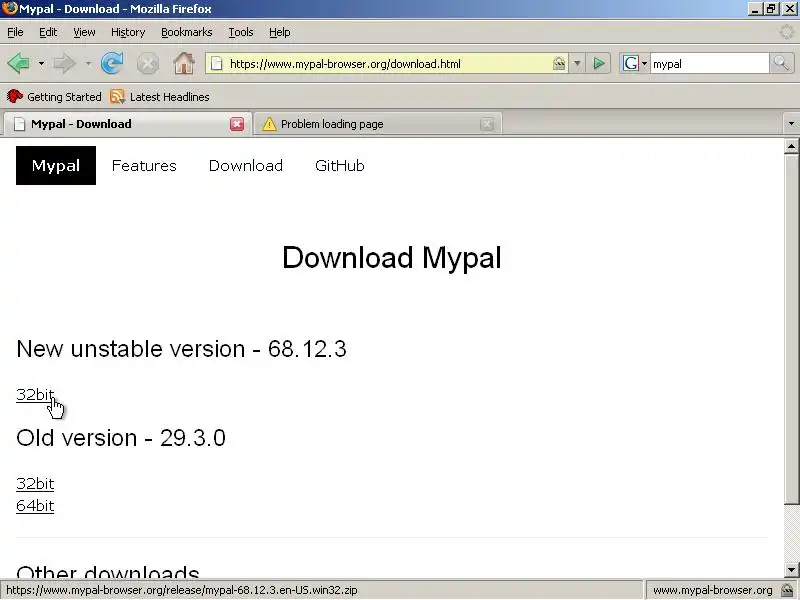Minimize the Firefox window
The height and width of the screenshot is (600, 800).
coord(756,9)
